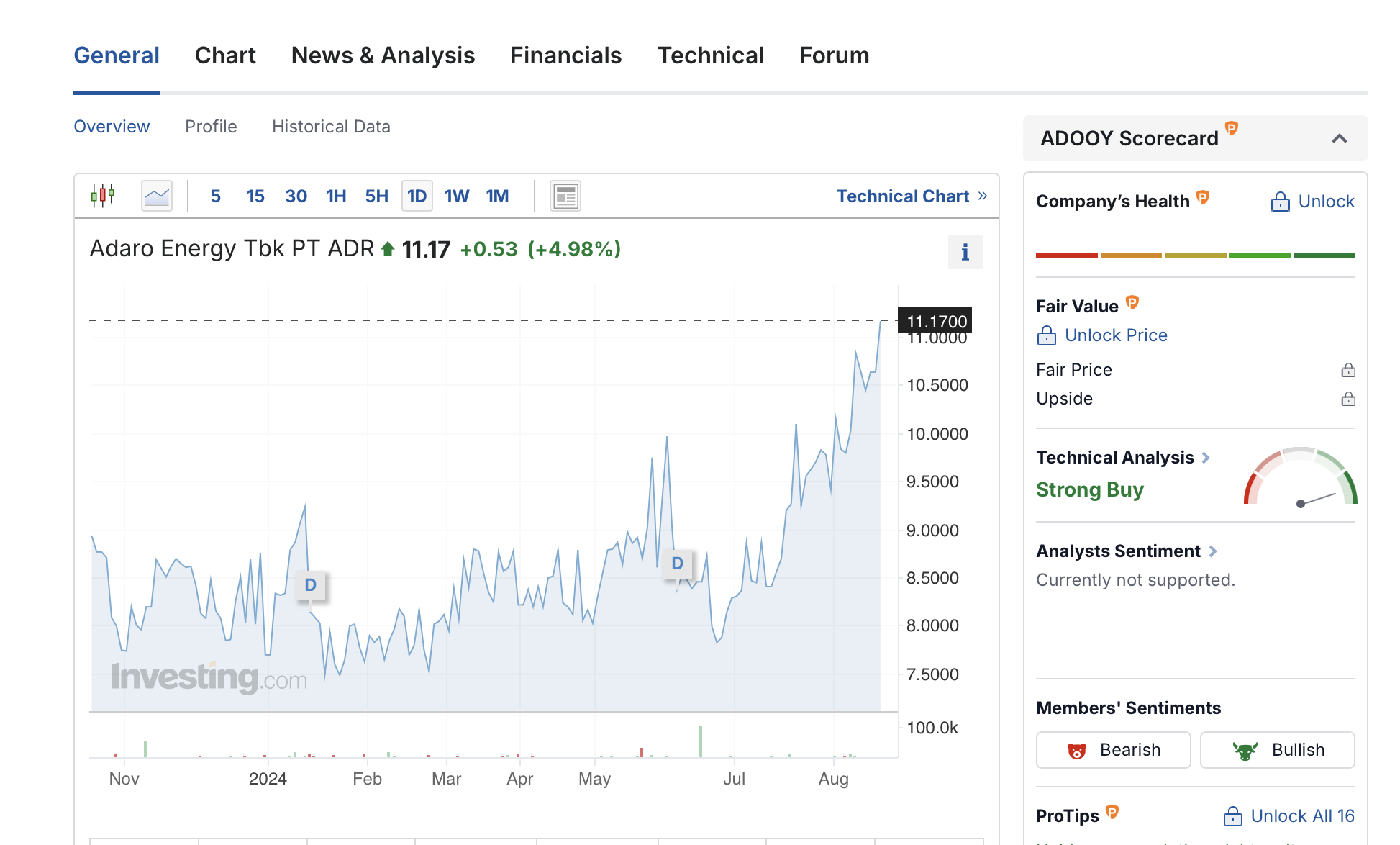Open the Financials tab
Screen dimensions: 1400x845
[x=565, y=55]
